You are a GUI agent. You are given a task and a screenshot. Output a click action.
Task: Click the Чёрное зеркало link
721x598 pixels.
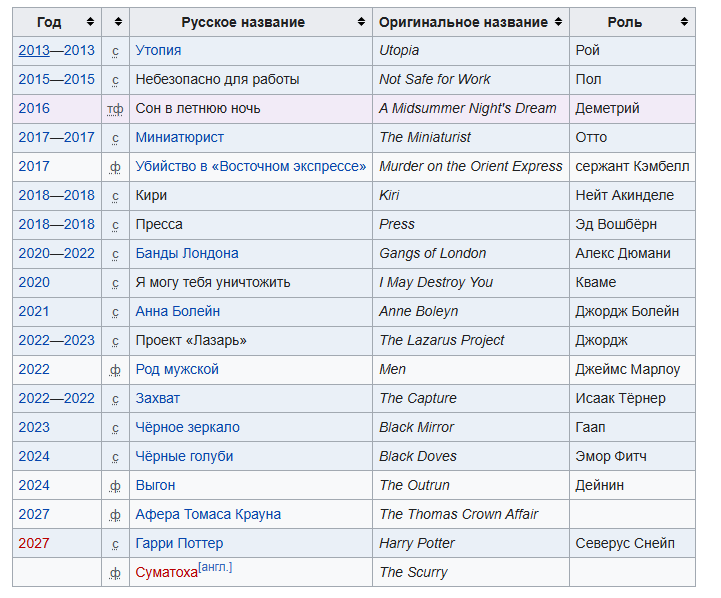click(188, 427)
